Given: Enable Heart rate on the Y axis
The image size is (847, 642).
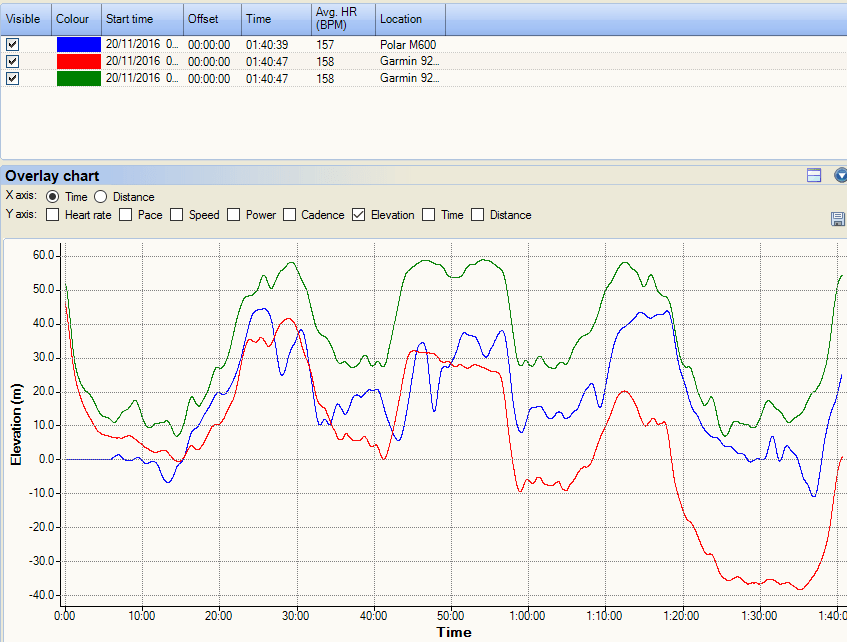Looking at the screenshot, I should pos(52,214).
